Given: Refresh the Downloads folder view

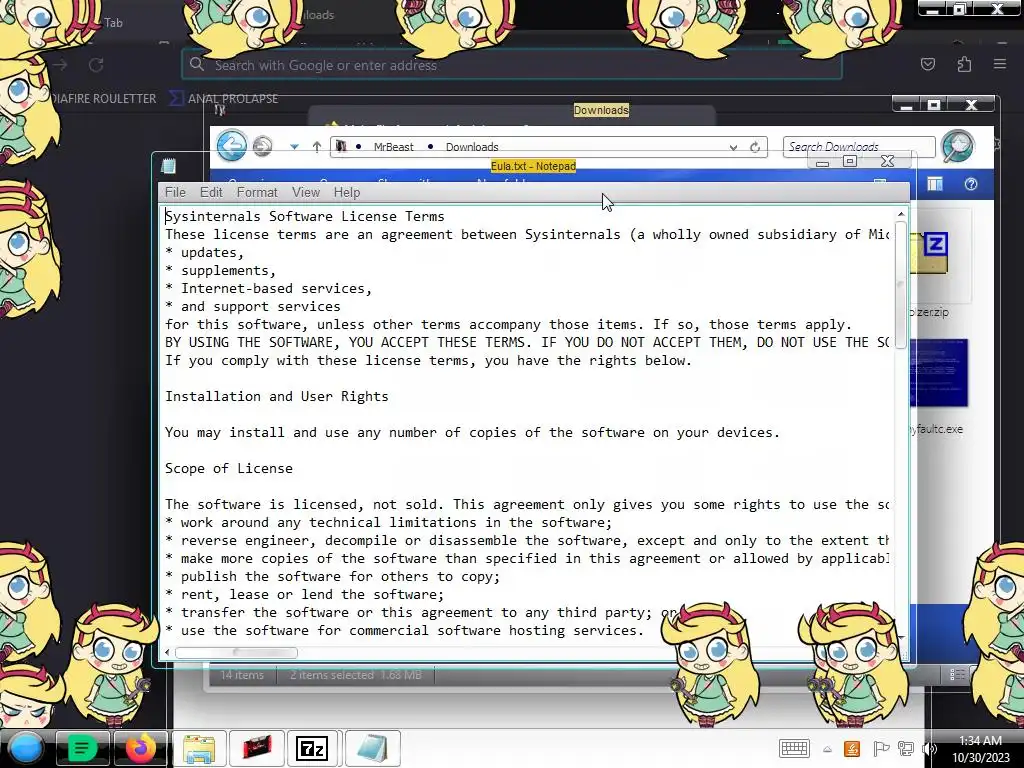Looking at the screenshot, I should tap(755, 147).
